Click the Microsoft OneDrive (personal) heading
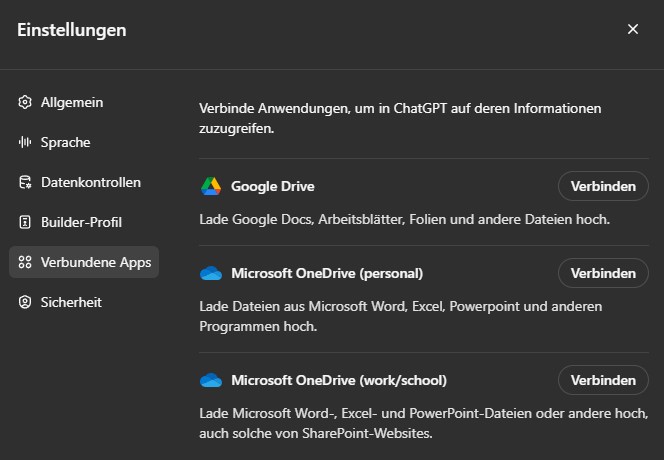This screenshot has width=664, height=460. (x=327, y=273)
